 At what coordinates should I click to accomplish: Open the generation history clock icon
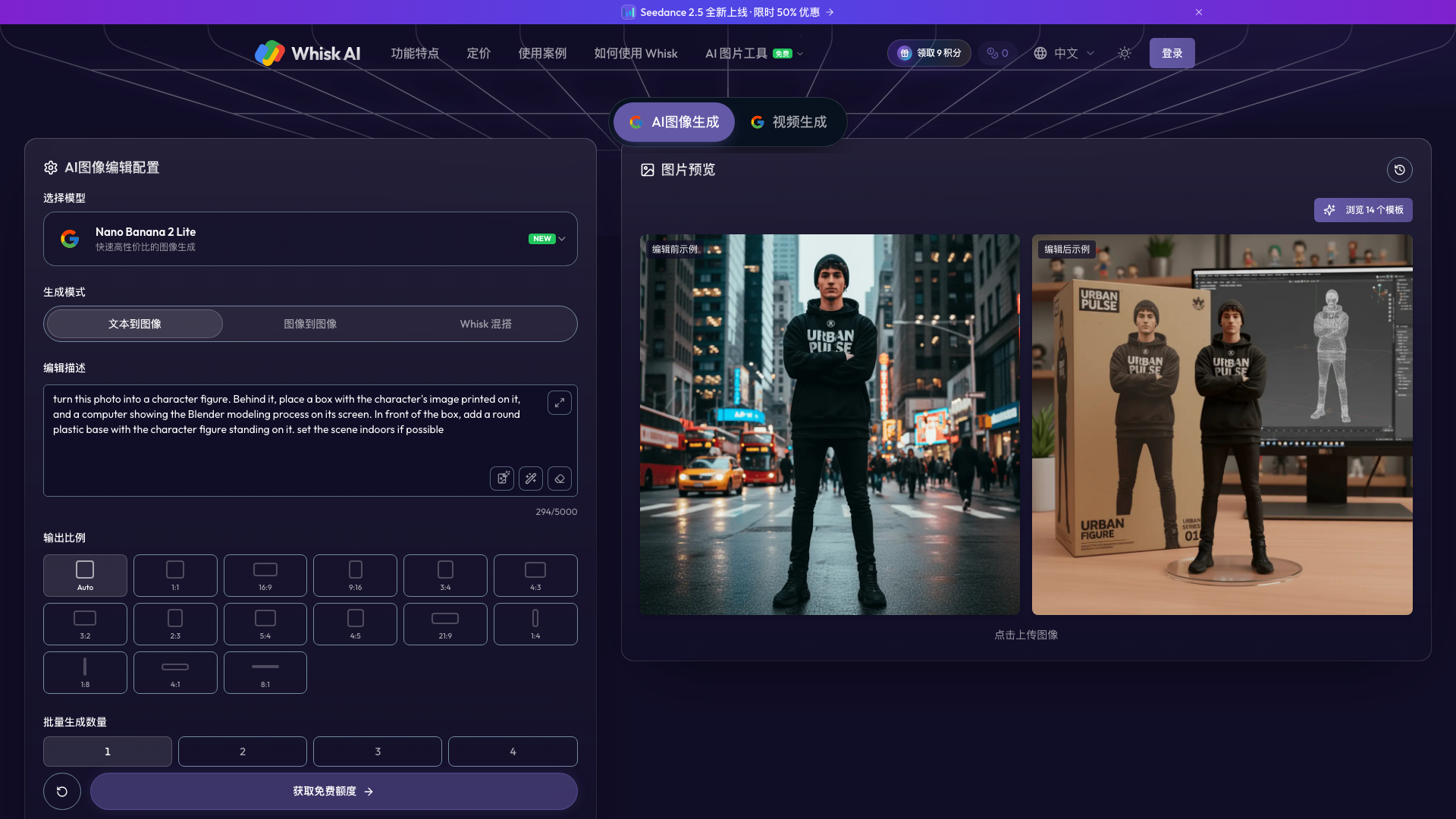(x=1400, y=170)
